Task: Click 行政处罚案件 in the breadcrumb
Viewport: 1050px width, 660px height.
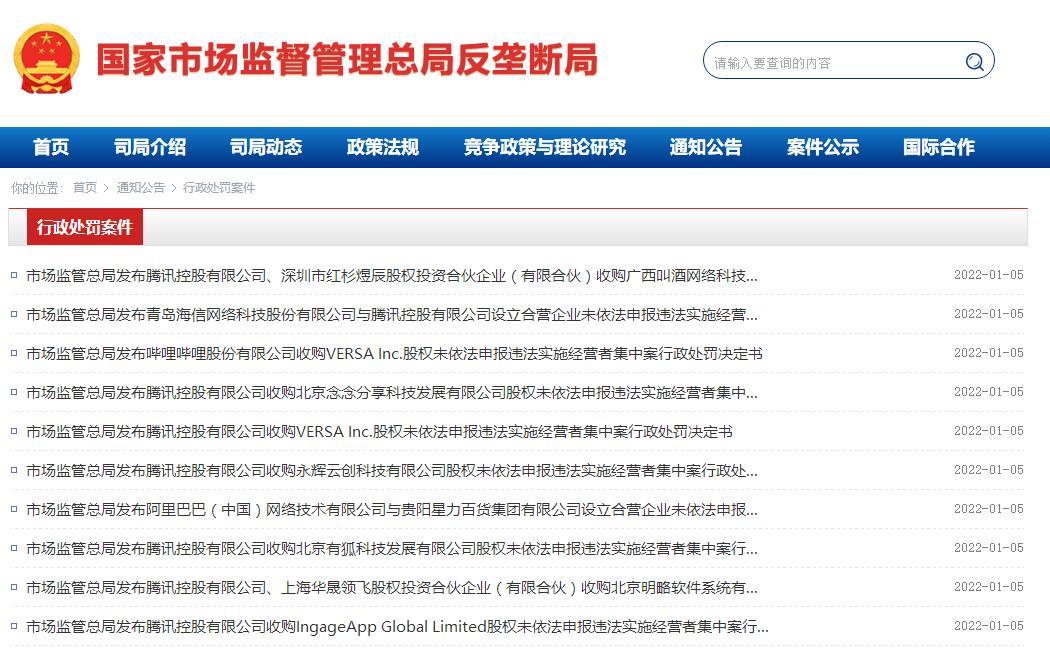Action: pyautogui.click(x=219, y=187)
